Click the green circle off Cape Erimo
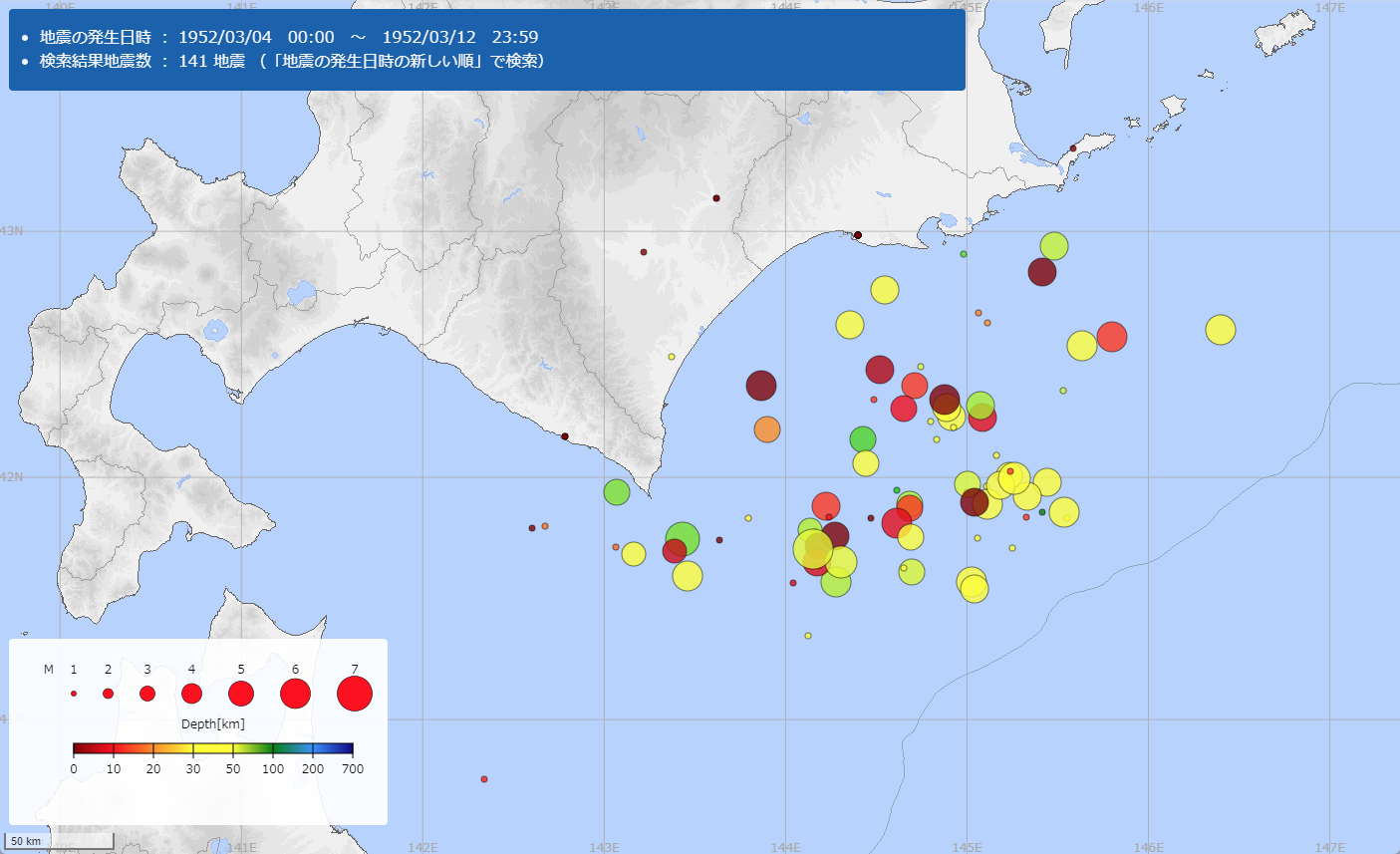The width and height of the screenshot is (1400, 854). (x=617, y=491)
